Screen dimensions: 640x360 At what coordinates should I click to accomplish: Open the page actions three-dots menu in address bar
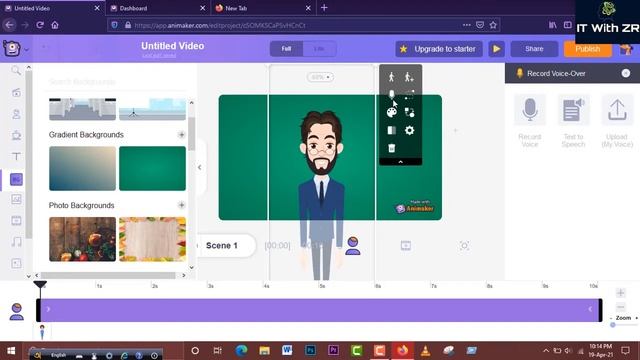[x=467, y=25]
